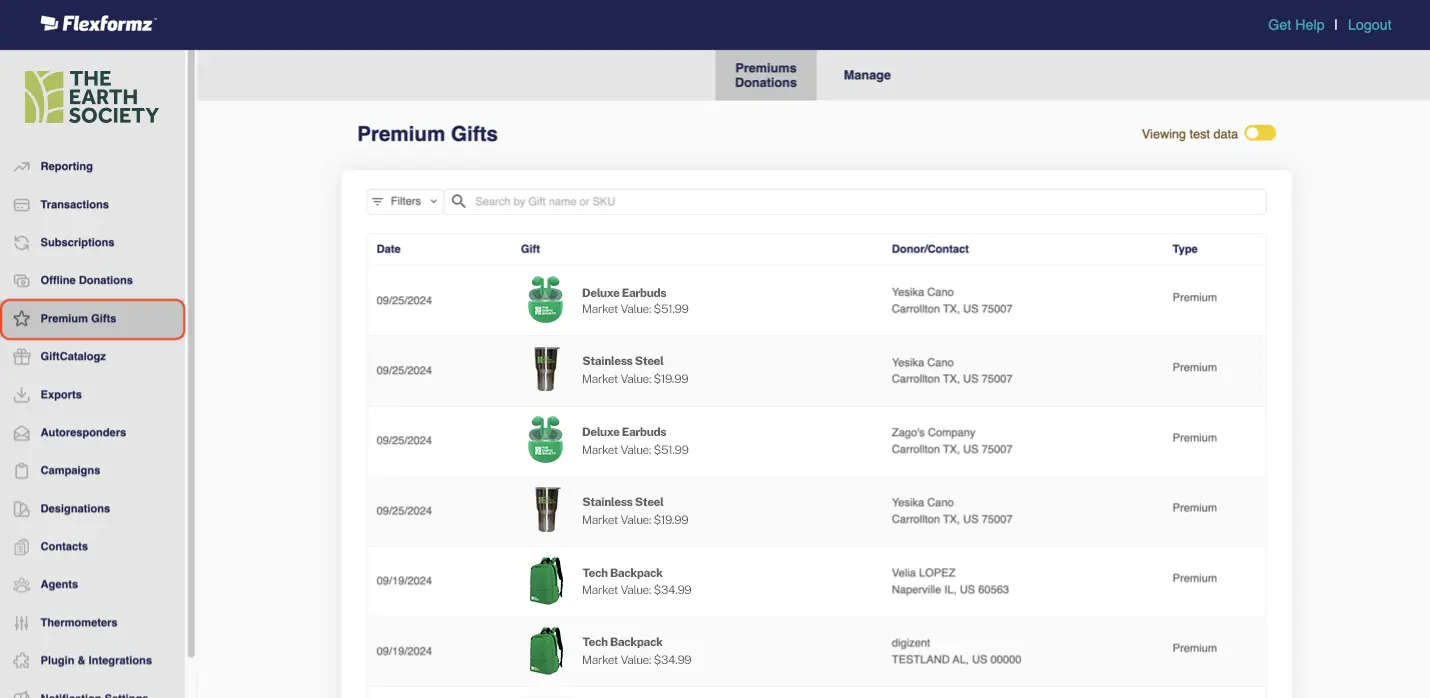
Task: Toggle the Viewing test data switch
Action: coord(1260,134)
